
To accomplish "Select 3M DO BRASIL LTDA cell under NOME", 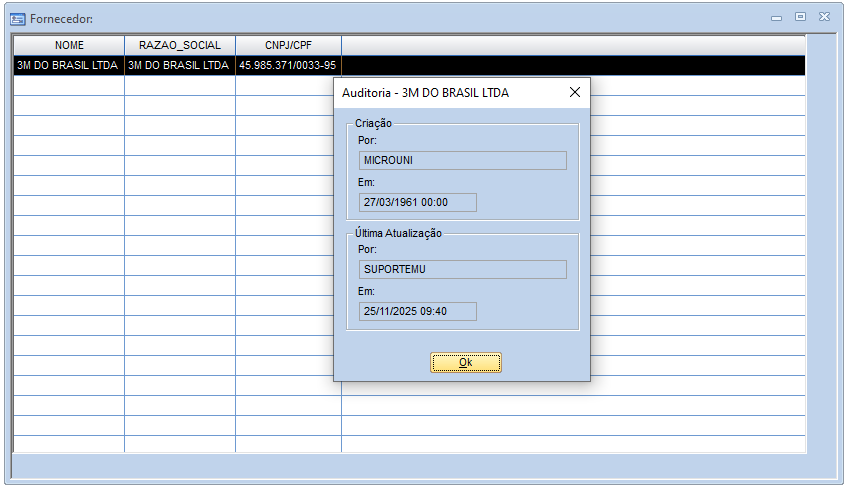I will (68, 66).
